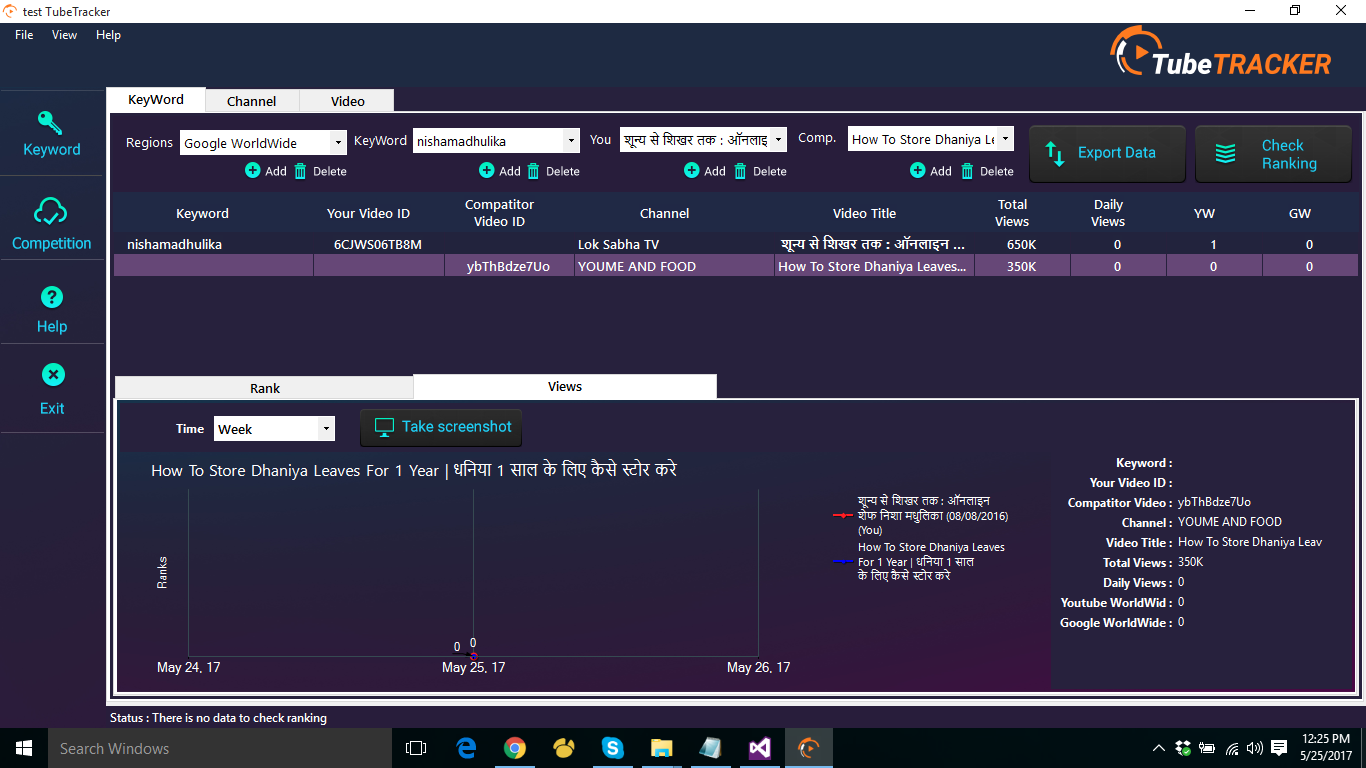This screenshot has width=1366, height=768.
Task: Open Skype from the taskbar
Action: [x=613, y=748]
